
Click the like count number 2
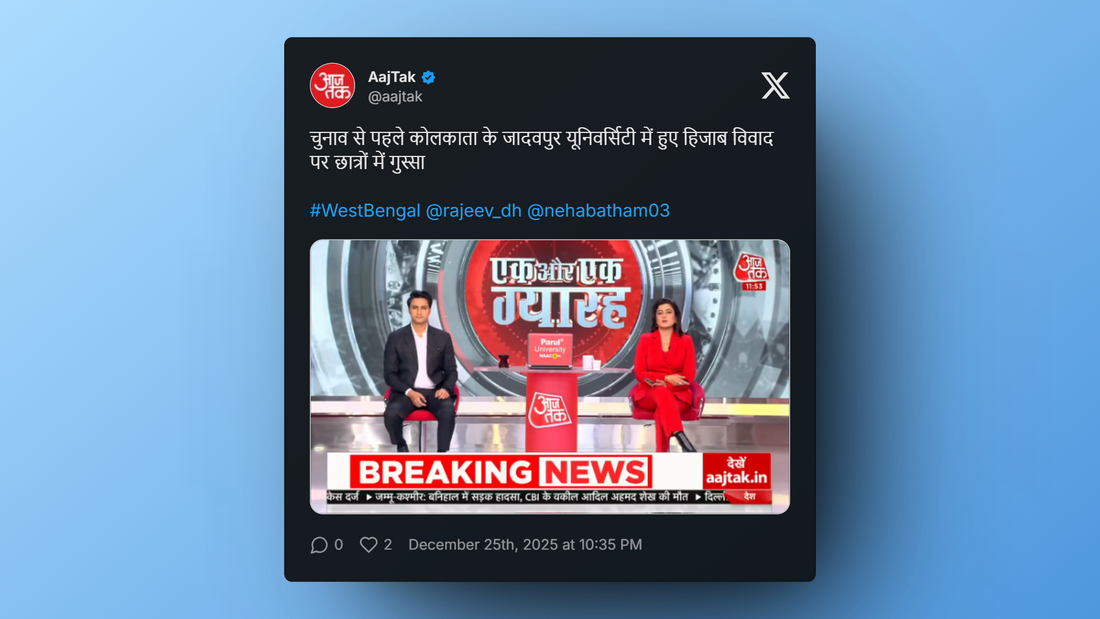click(388, 545)
